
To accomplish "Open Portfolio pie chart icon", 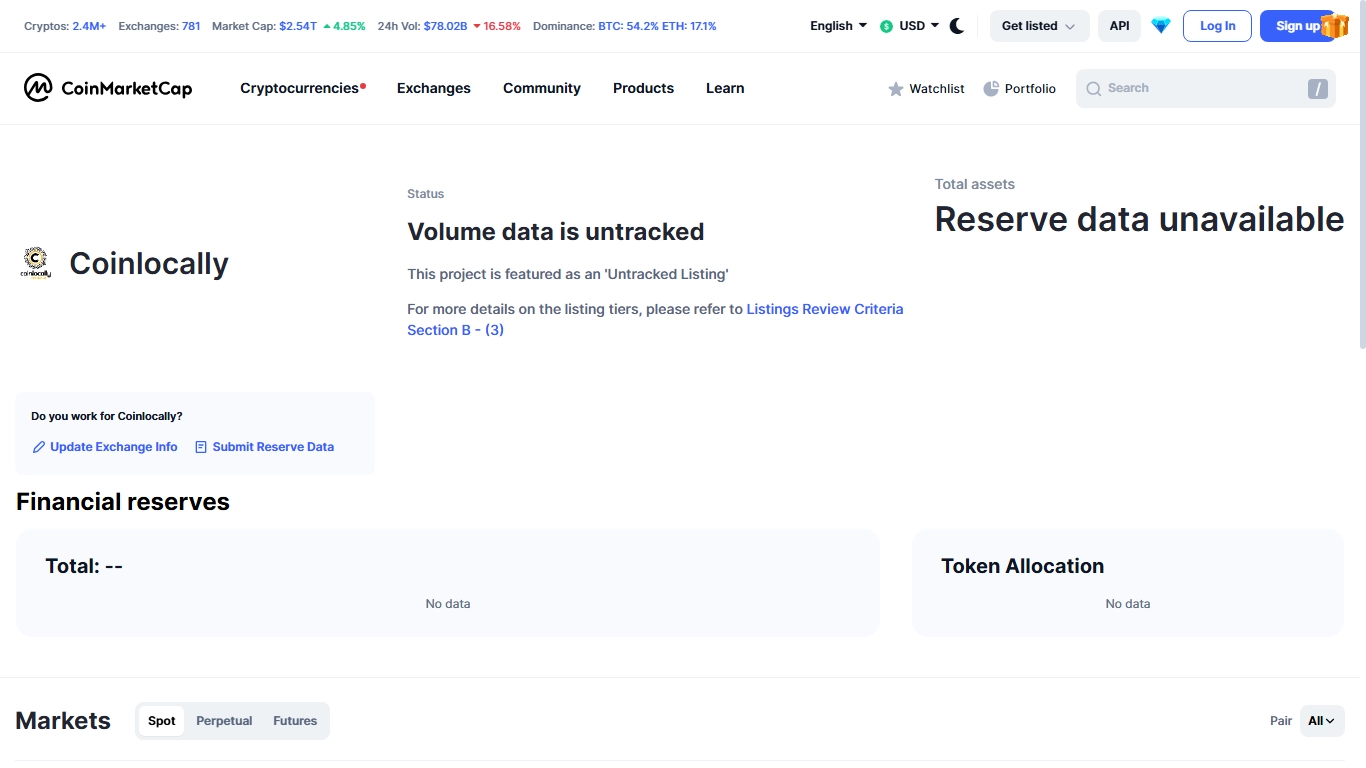I will [x=991, y=89].
